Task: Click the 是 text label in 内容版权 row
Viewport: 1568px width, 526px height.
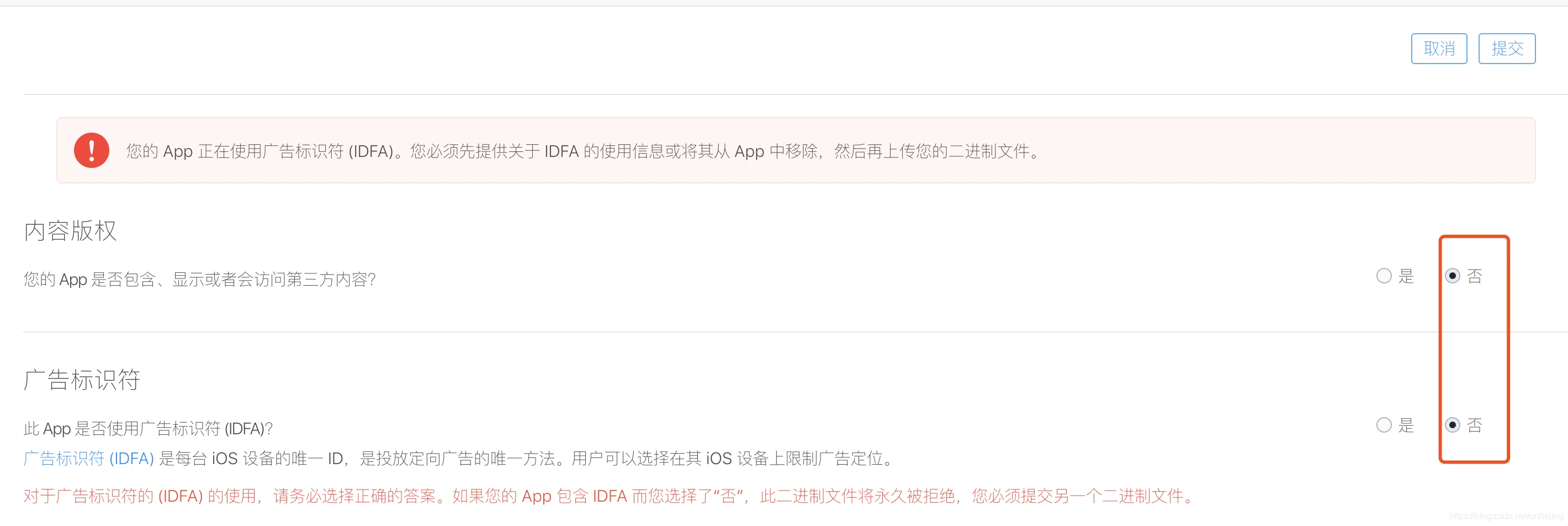Action: coord(1406,276)
